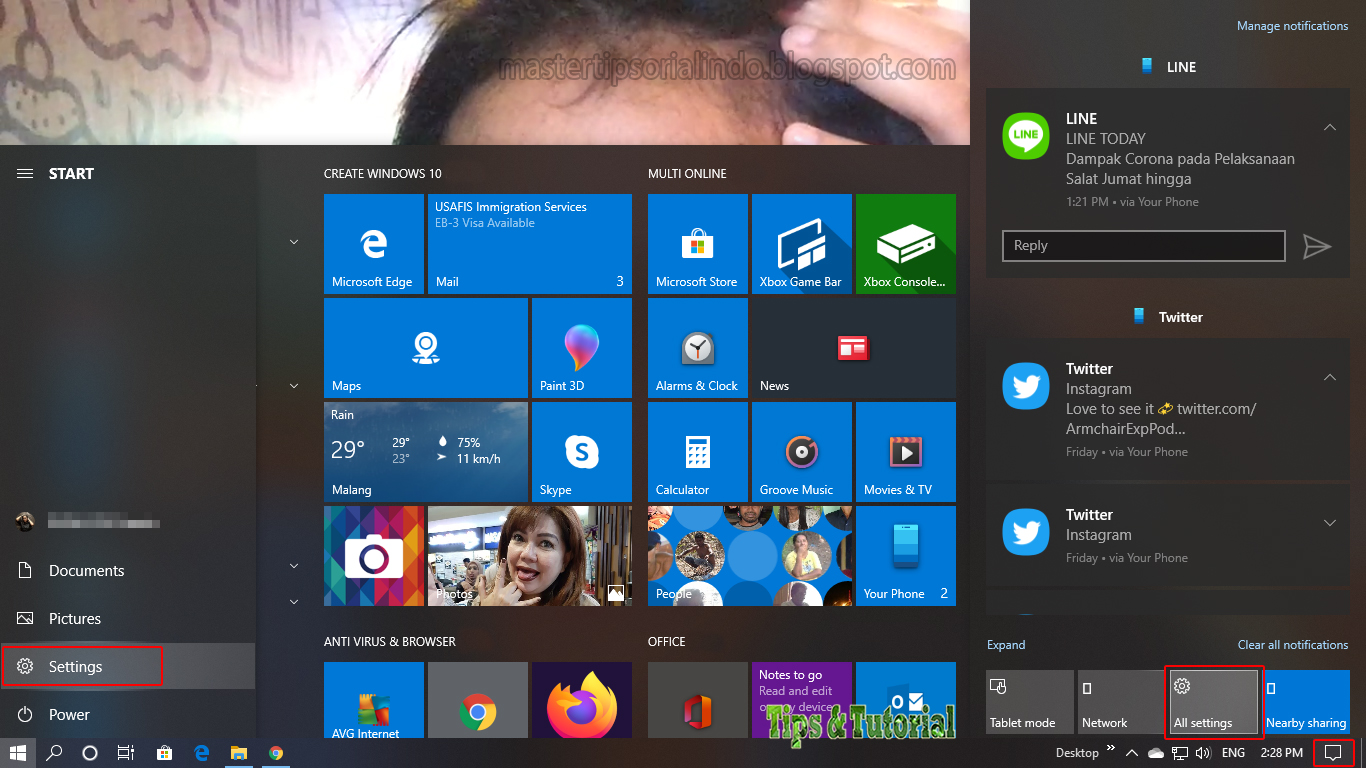Open Manage notifications link
This screenshot has width=1366, height=768.
[1293, 26]
